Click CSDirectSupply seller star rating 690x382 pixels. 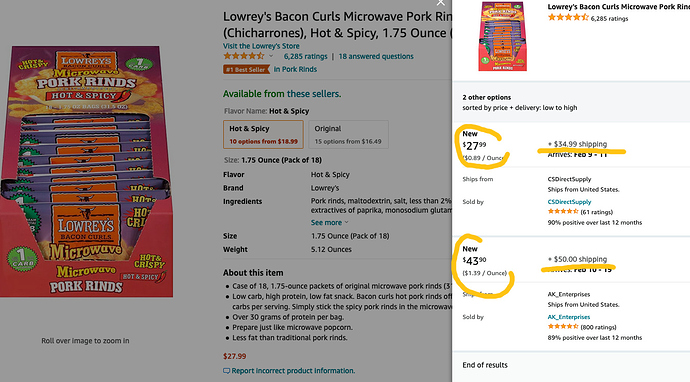563,212
